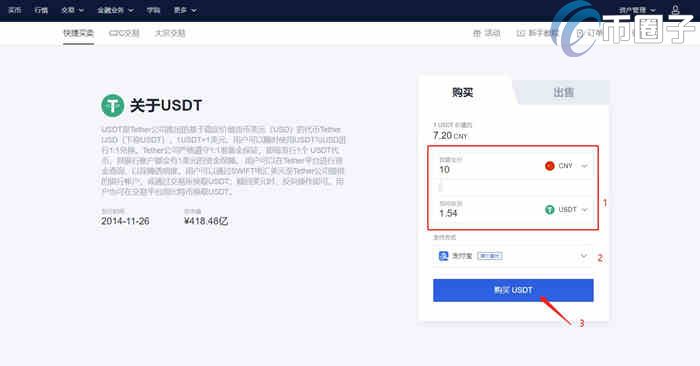This screenshot has height=366, width=700.
Task: Click the 购买 USDT button
Action: coord(513,290)
